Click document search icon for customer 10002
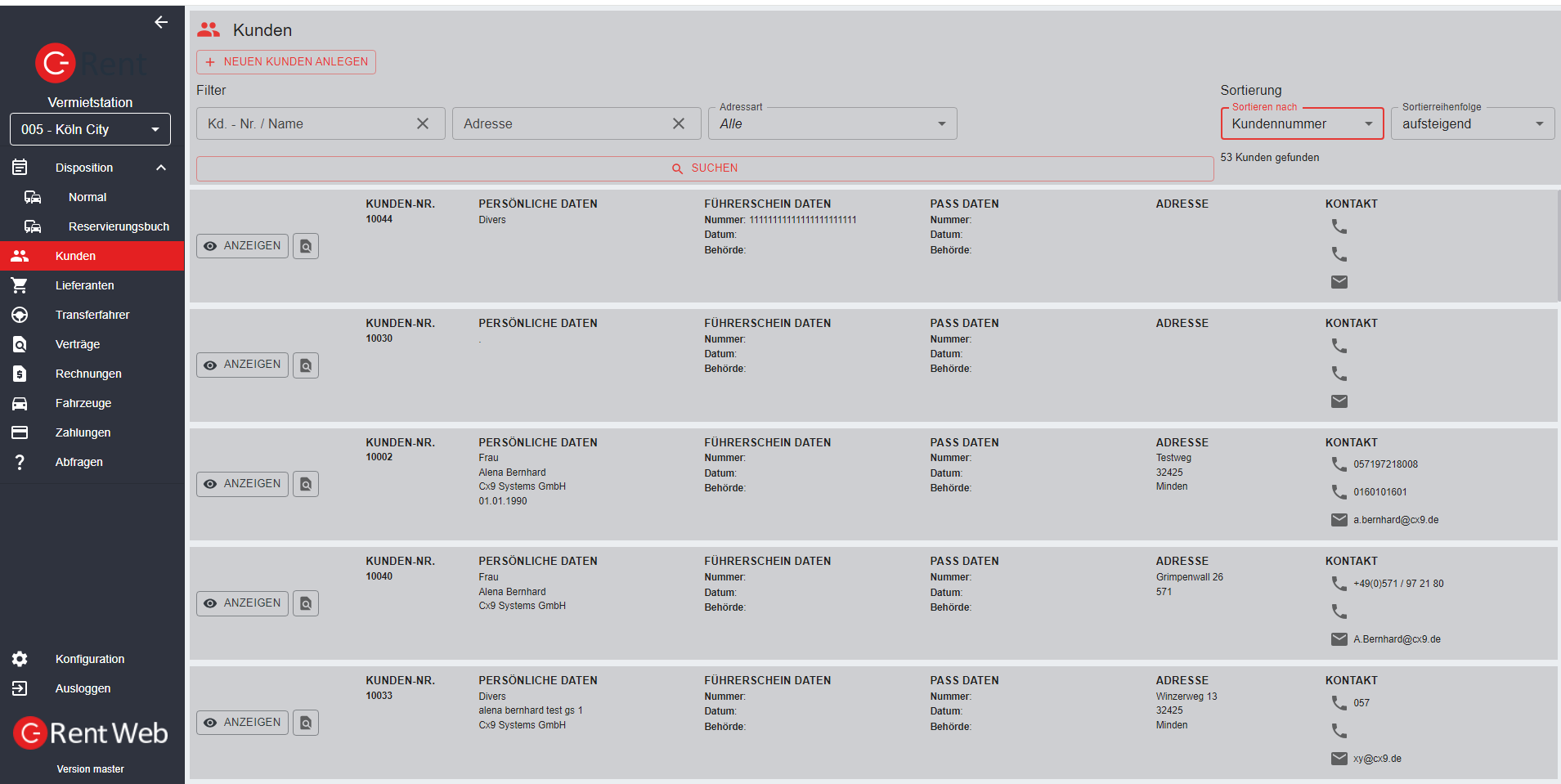The width and height of the screenshot is (1561, 784). point(306,484)
